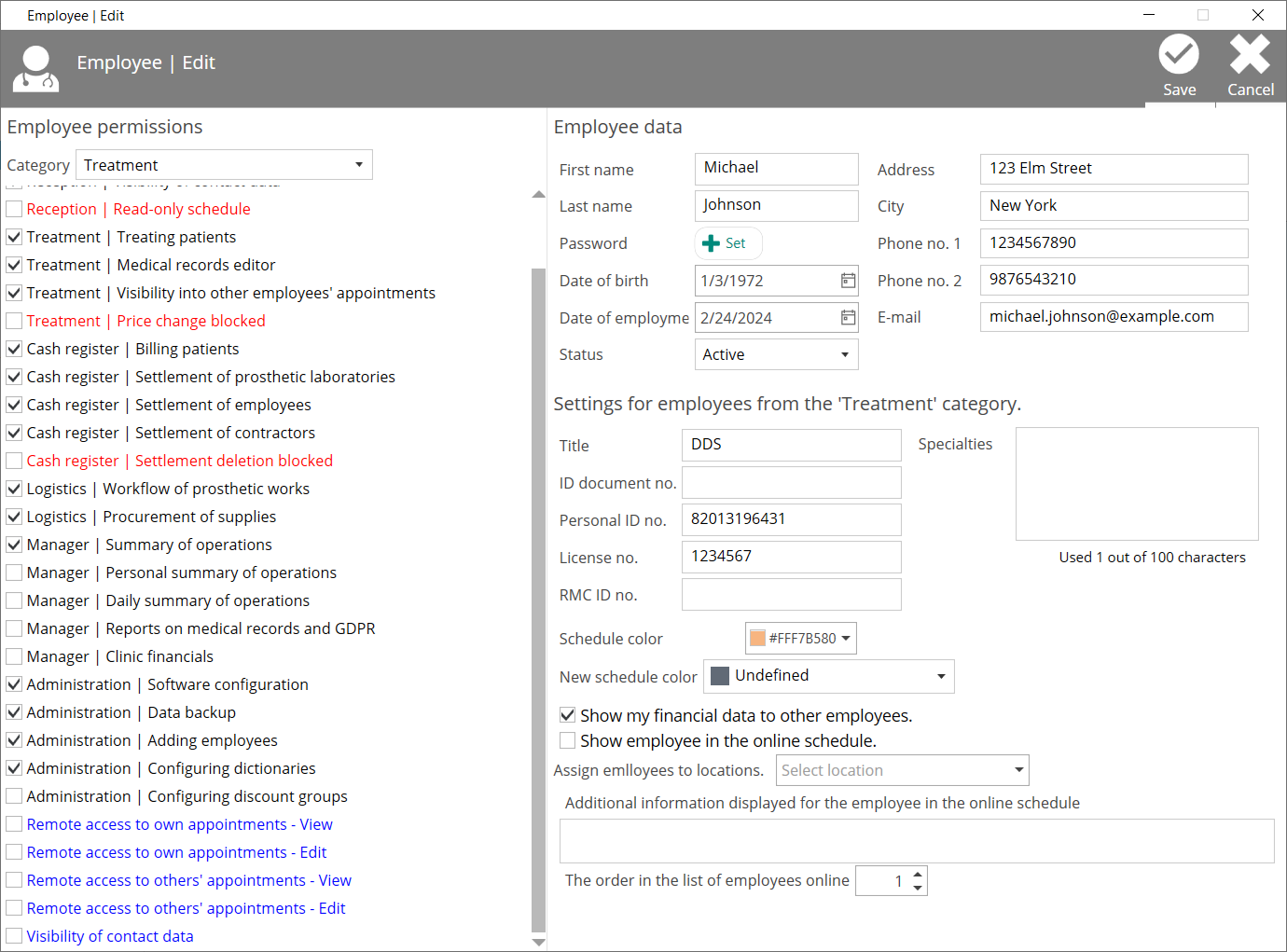The image size is (1287, 952).
Task: Toggle 'Show my financial data to other employees'
Action: pos(567,715)
